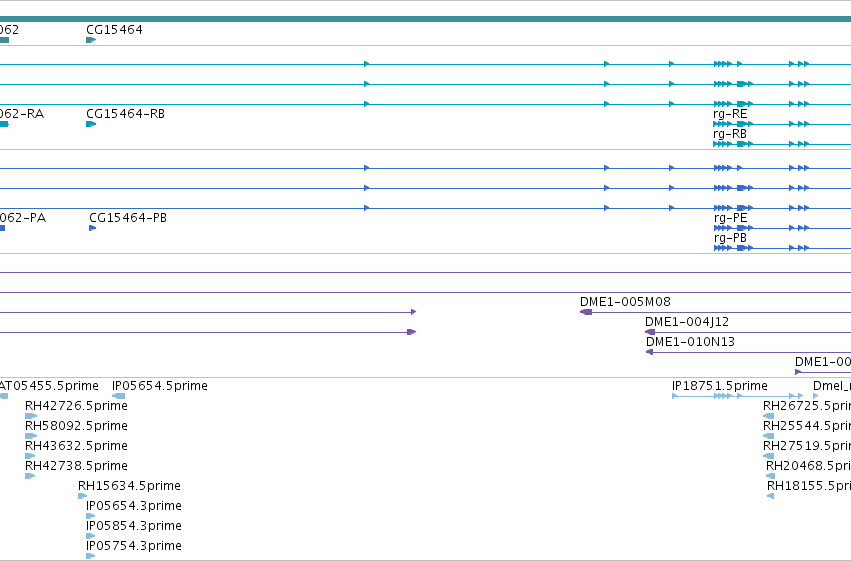Click the blue arrow glyph under CG15464-PB
Viewport: 851px width, 561px height.
click(x=93, y=228)
